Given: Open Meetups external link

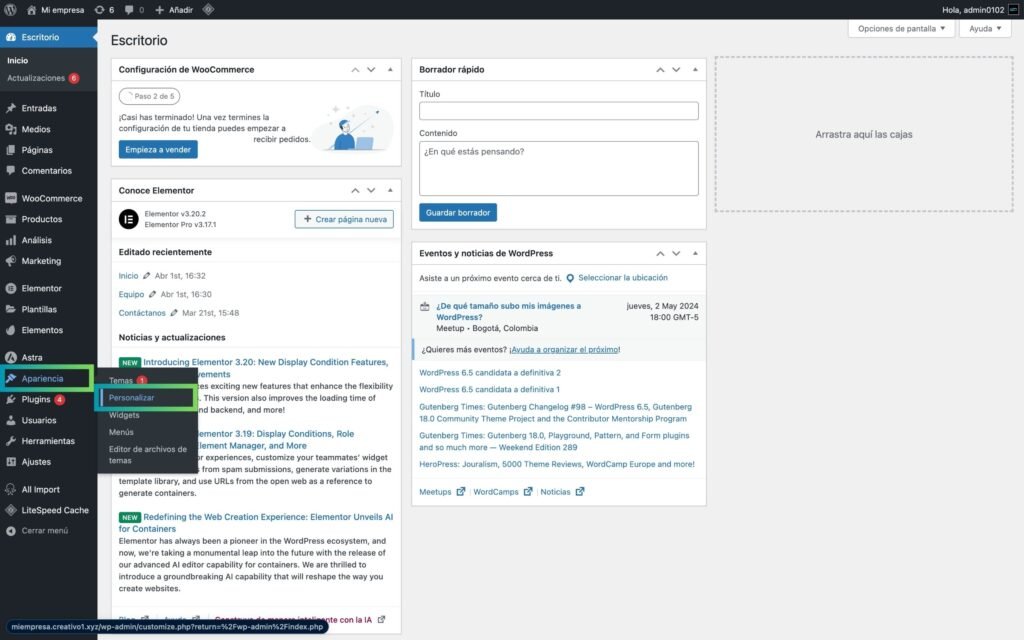Looking at the screenshot, I should pyautogui.click(x=442, y=492).
